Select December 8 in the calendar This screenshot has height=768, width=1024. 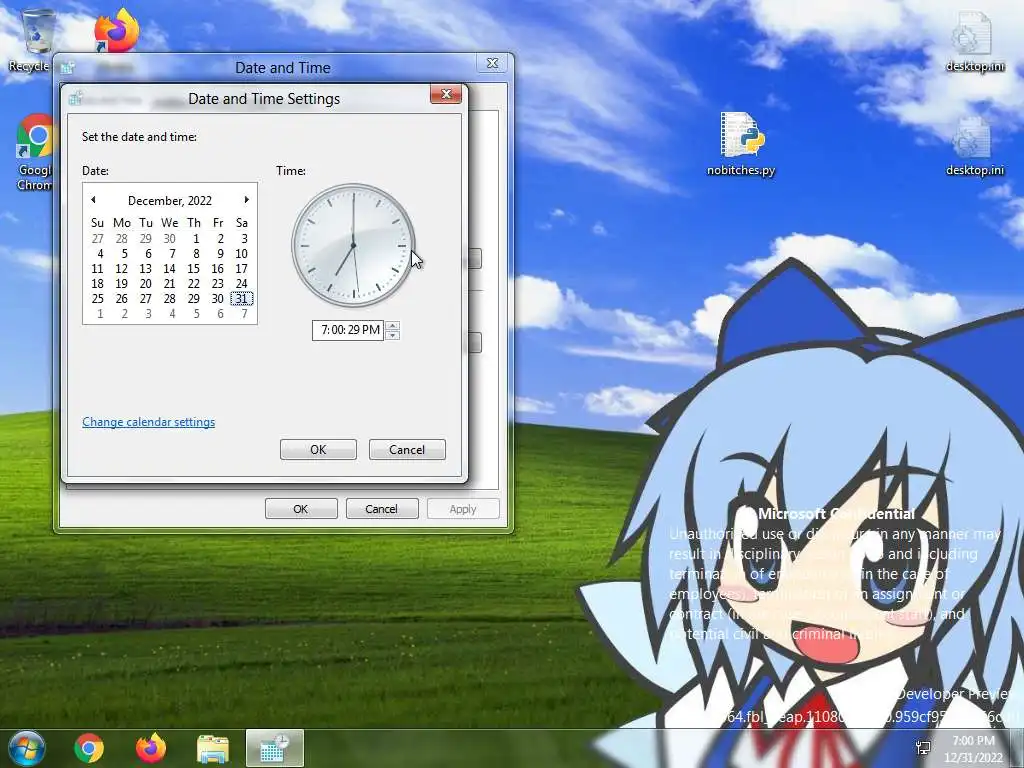(x=196, y=253)
